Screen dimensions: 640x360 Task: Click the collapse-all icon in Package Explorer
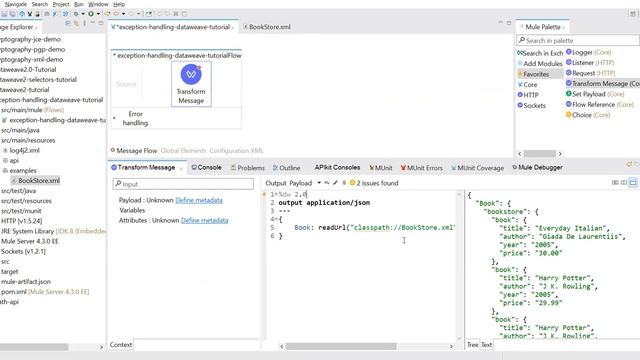click(68, 24)
